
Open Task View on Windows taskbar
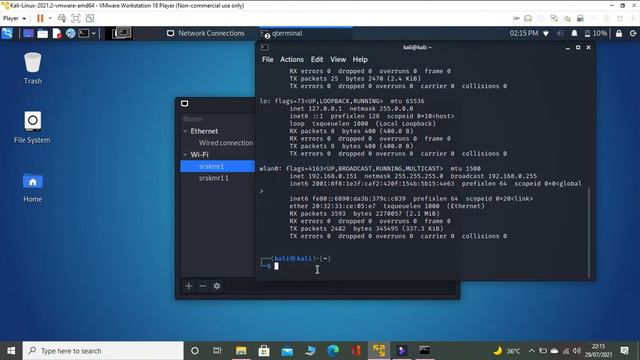tap(217, 351)
